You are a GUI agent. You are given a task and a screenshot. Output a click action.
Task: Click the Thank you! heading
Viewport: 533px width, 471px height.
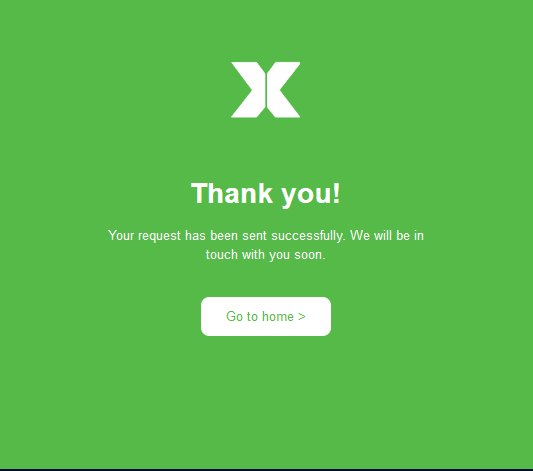(x=265, y=194)
